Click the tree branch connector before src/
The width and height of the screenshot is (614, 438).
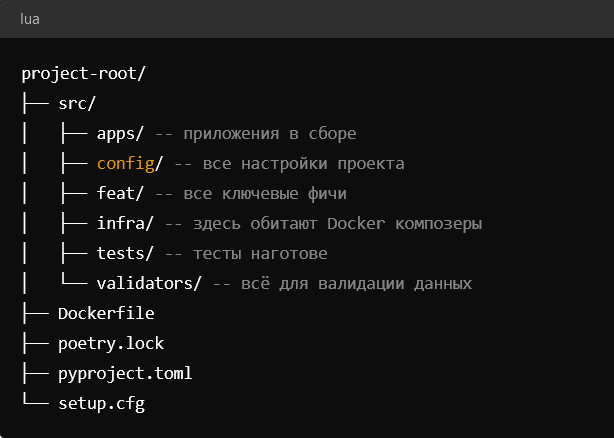click(x=36, y=104)
